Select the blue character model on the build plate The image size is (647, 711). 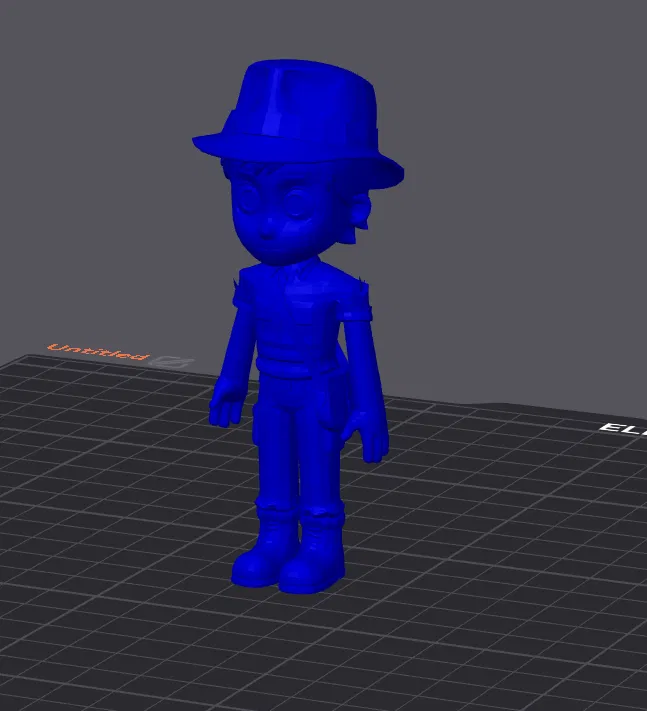(297, 326)
